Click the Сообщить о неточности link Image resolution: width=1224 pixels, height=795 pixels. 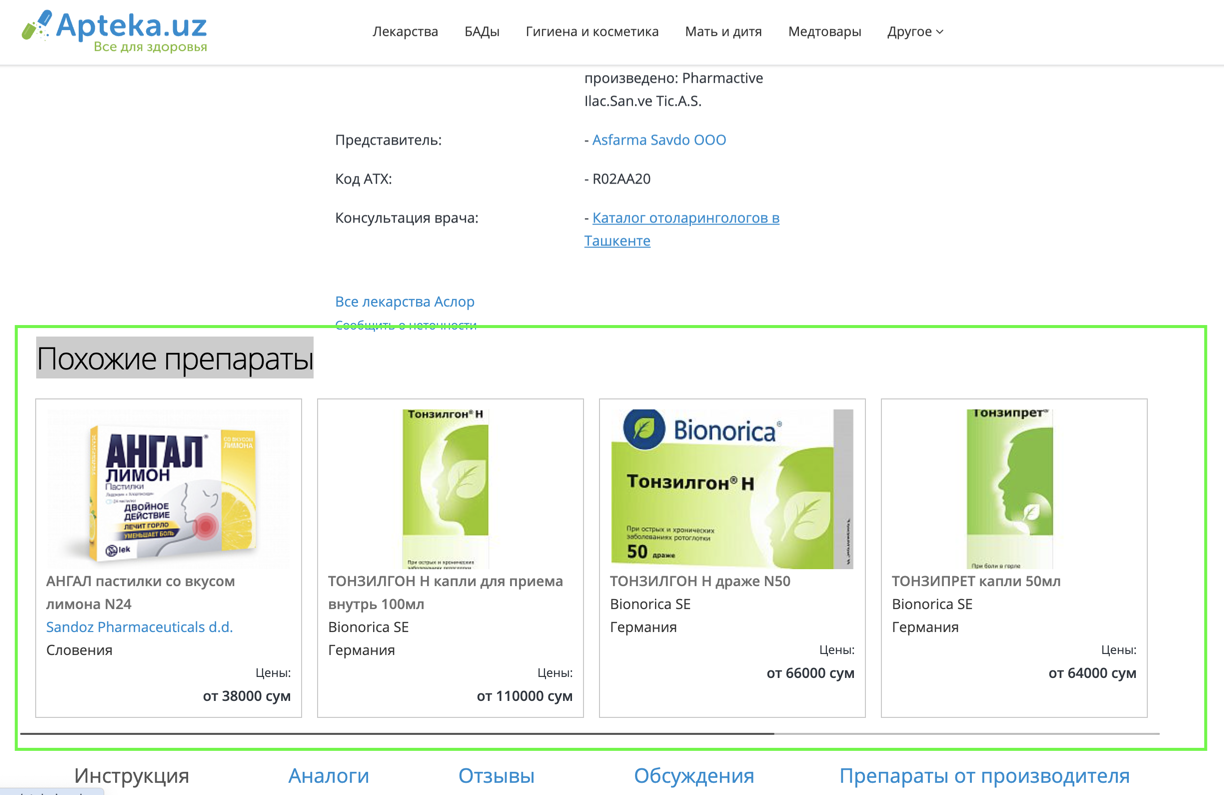click(406, 325)
